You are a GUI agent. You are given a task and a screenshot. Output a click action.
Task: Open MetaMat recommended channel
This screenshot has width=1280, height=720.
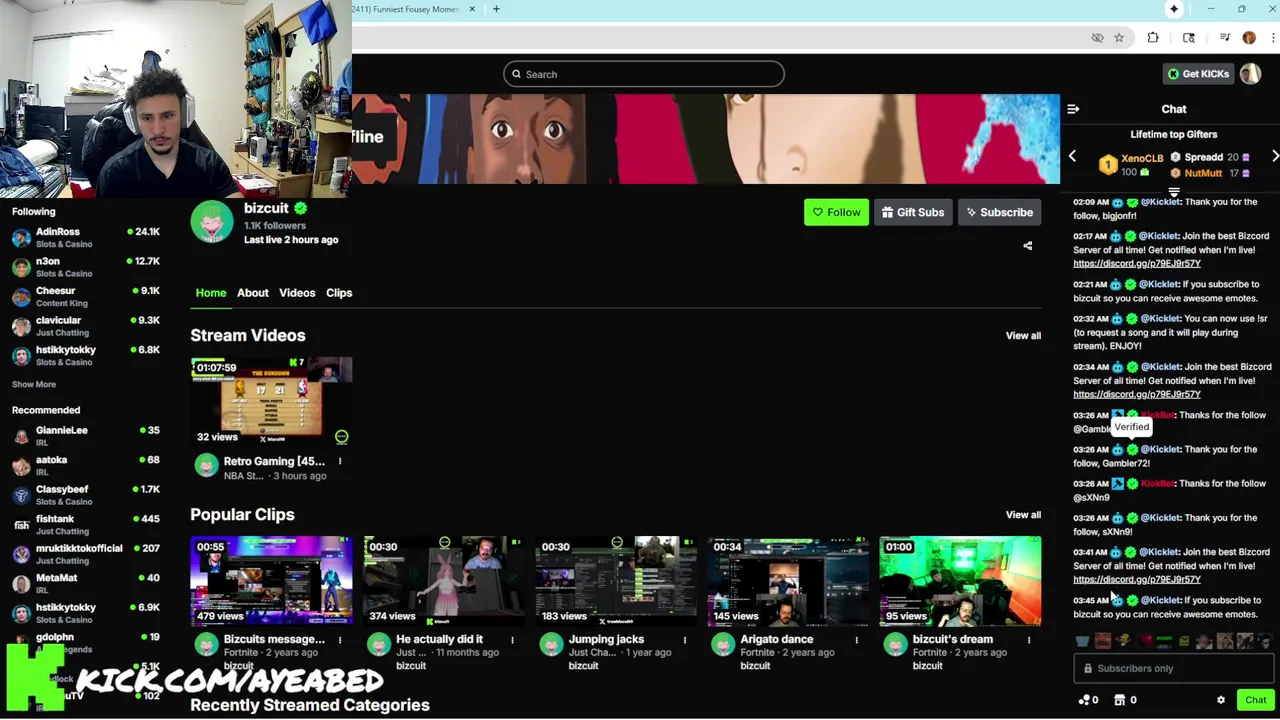pos(85,584)
